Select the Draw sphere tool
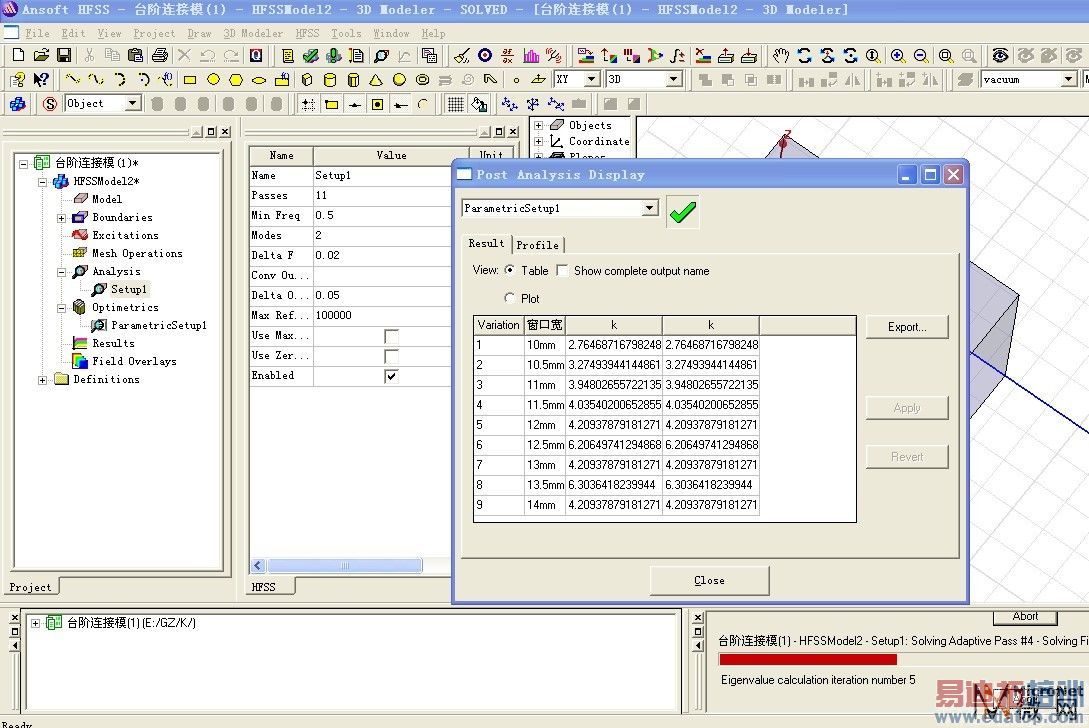 click(x=399, y=80)
